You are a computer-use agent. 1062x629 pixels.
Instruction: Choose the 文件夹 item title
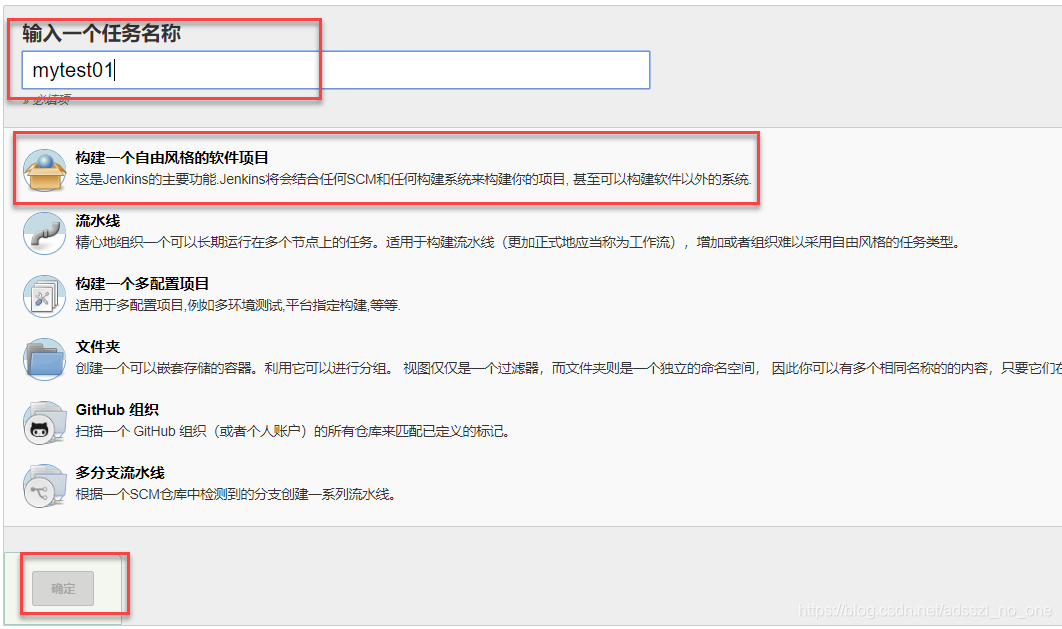(x=98, y=347)
